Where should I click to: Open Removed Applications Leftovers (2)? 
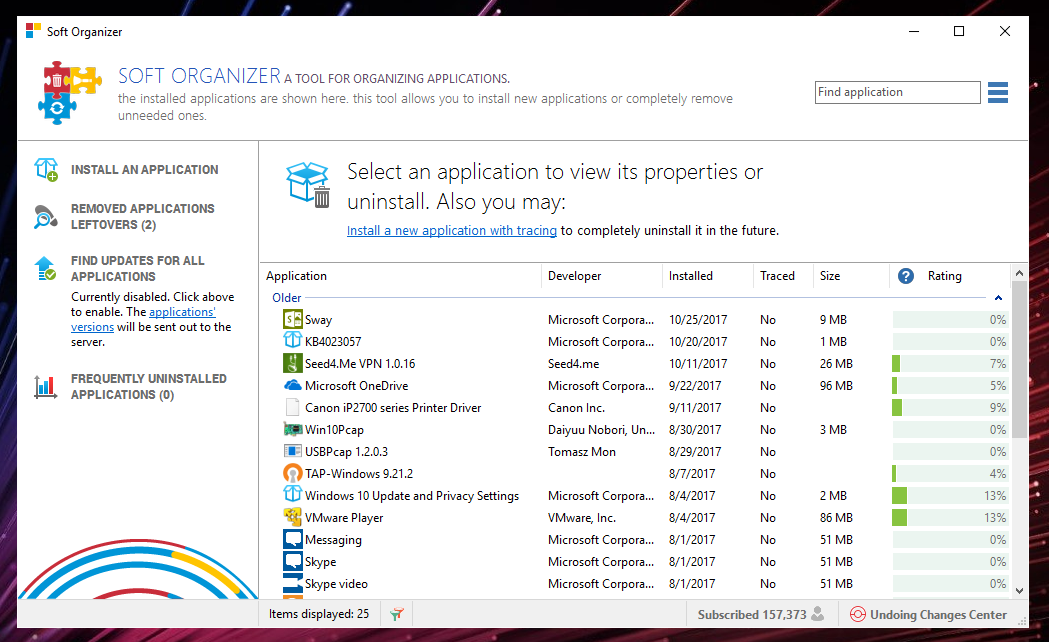(x=142, y=217)
